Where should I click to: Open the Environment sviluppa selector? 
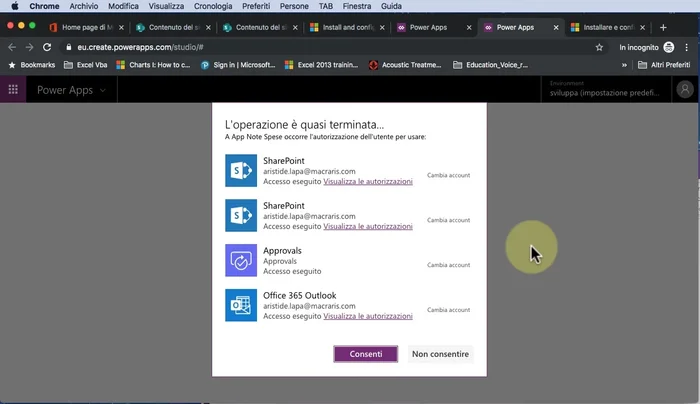pos(605,89)
